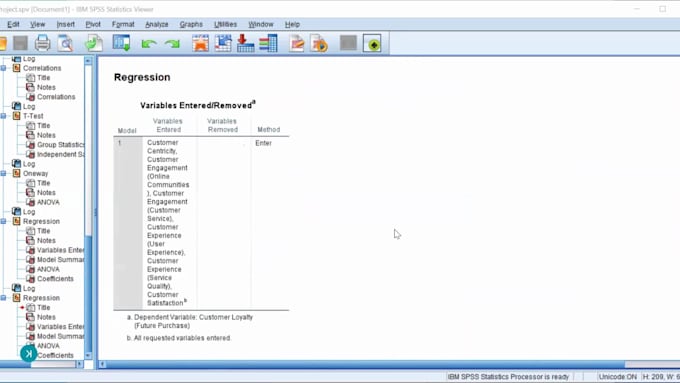This screenshot has width=680, height=383.
Task: Click the Enter method cell
Action: (x=263, y=143)
